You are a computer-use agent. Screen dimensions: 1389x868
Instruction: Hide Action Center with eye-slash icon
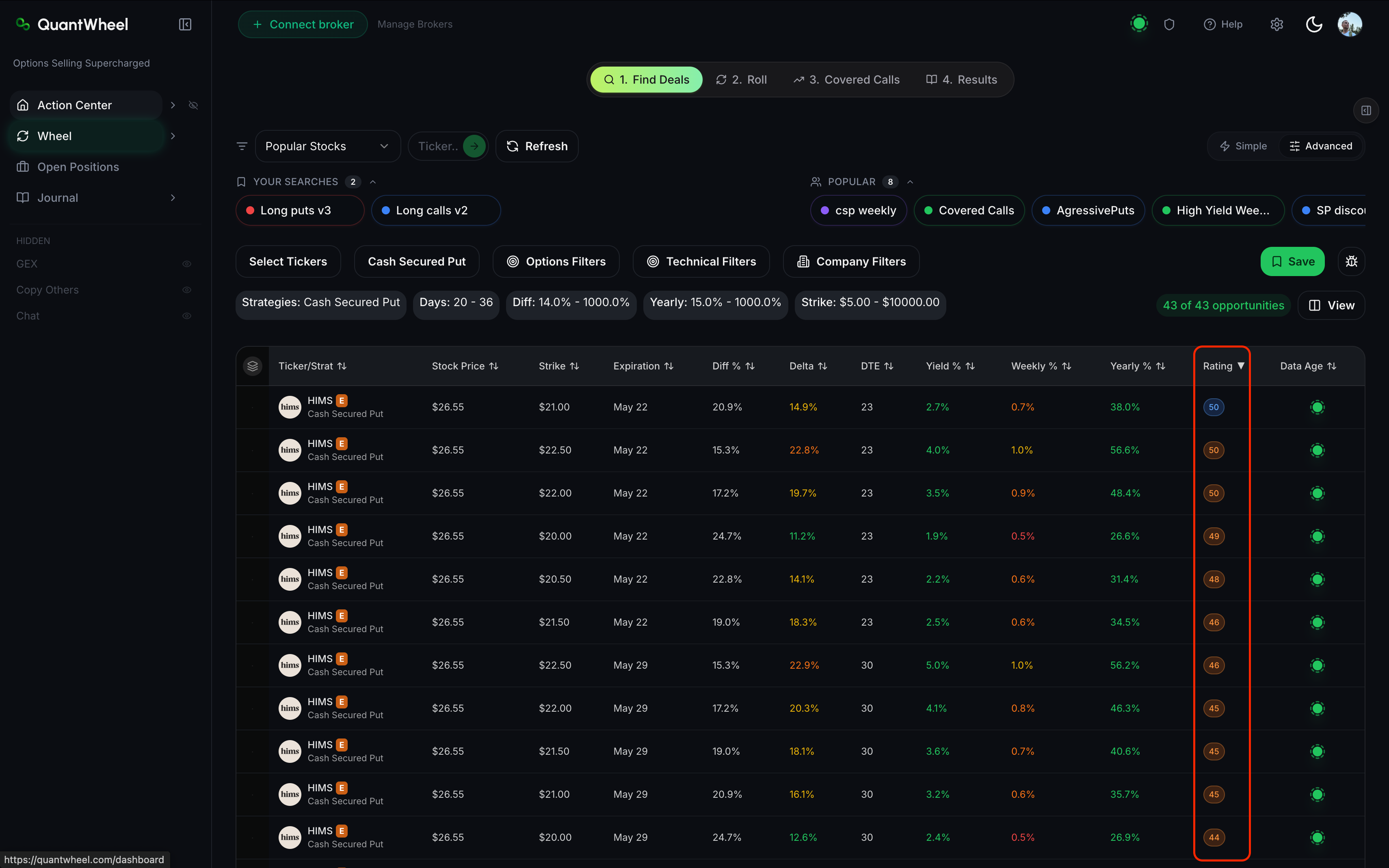193,105
